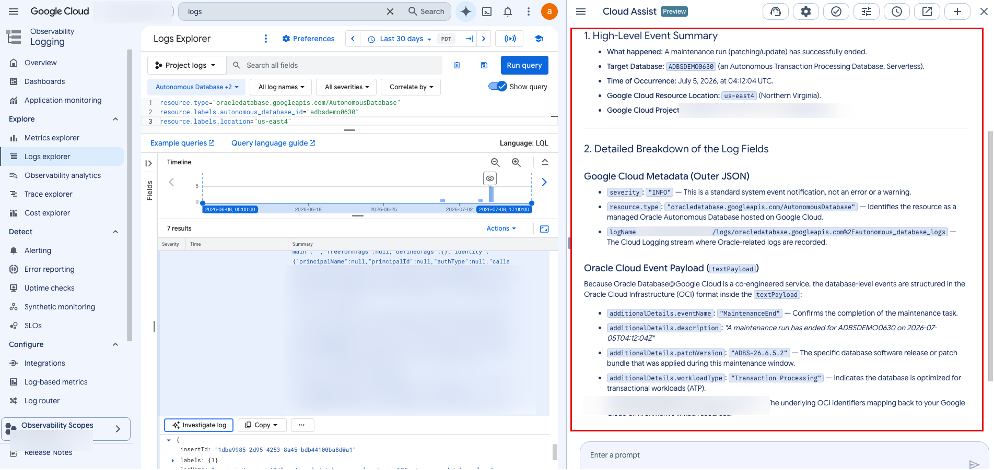The image size is (994, 470).
Task: Open the Query language guide link
Action: [273, 143]
